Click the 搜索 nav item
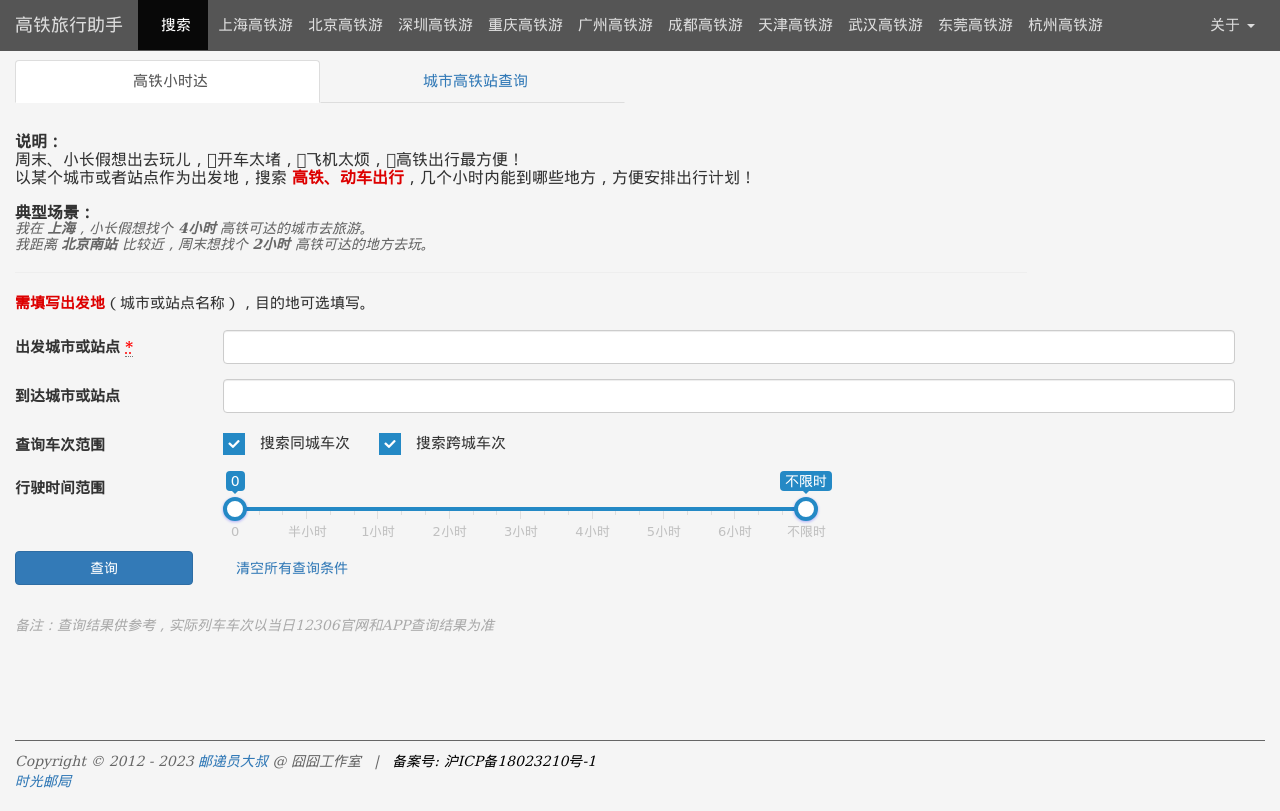Image resolution: width=1280 pixels, height=811 pixels. [172, 24]
